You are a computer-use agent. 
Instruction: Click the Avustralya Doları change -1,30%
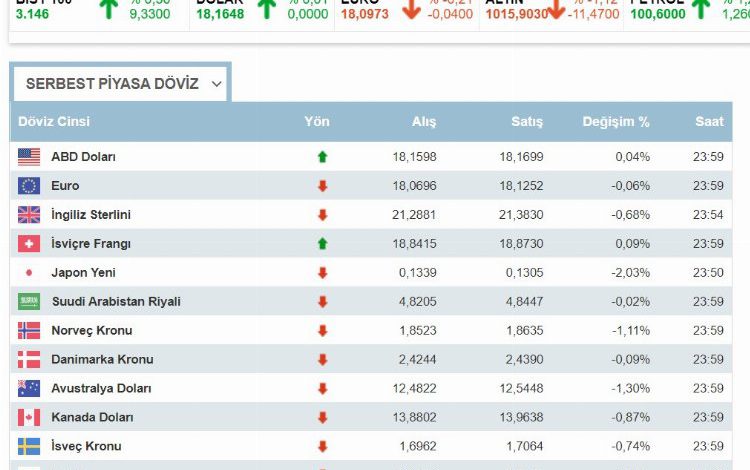[630, 388]
